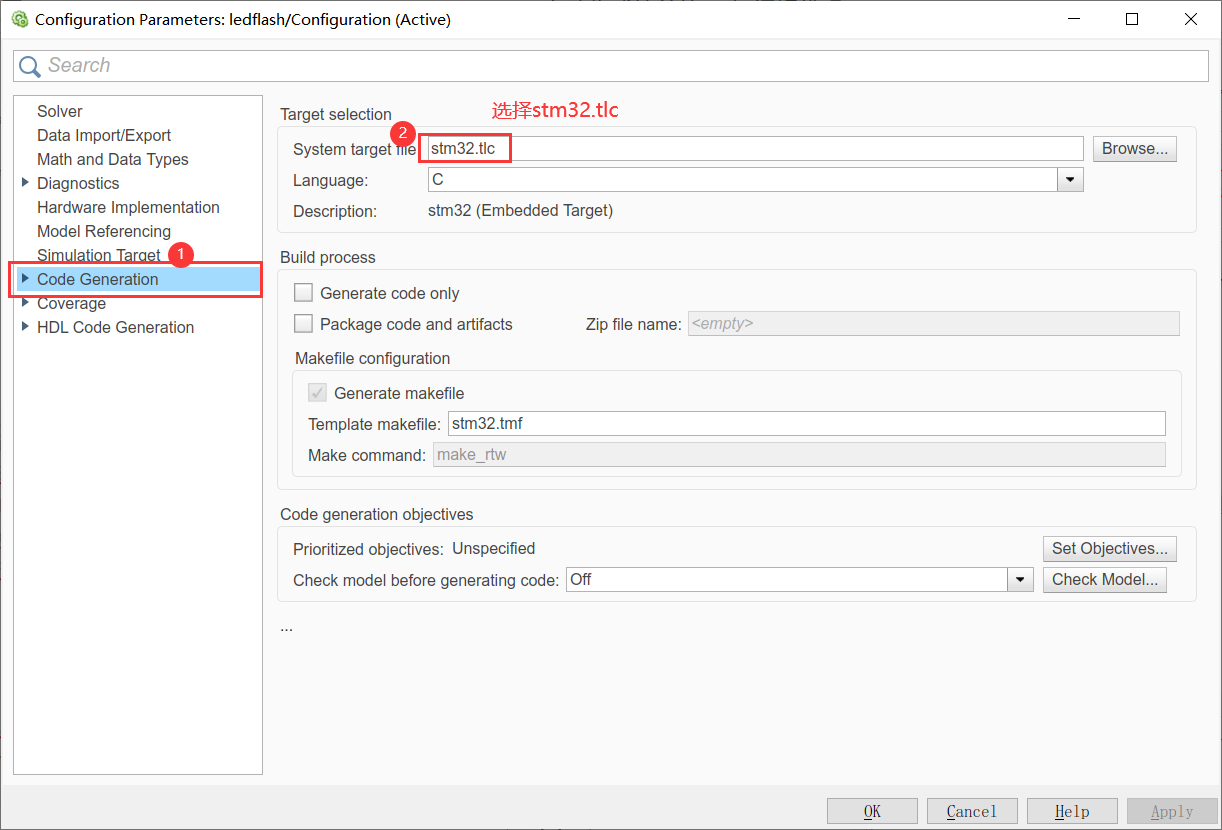Expand the Coverage tree arrow

(25, 302)
